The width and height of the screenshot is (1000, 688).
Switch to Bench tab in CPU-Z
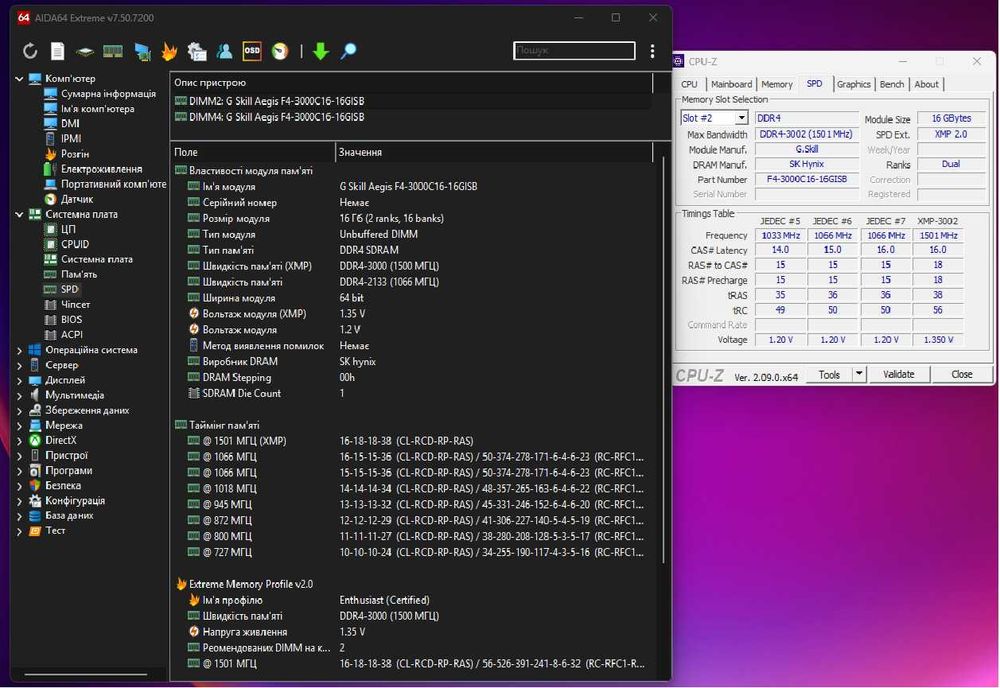click(x=892, y=84)
